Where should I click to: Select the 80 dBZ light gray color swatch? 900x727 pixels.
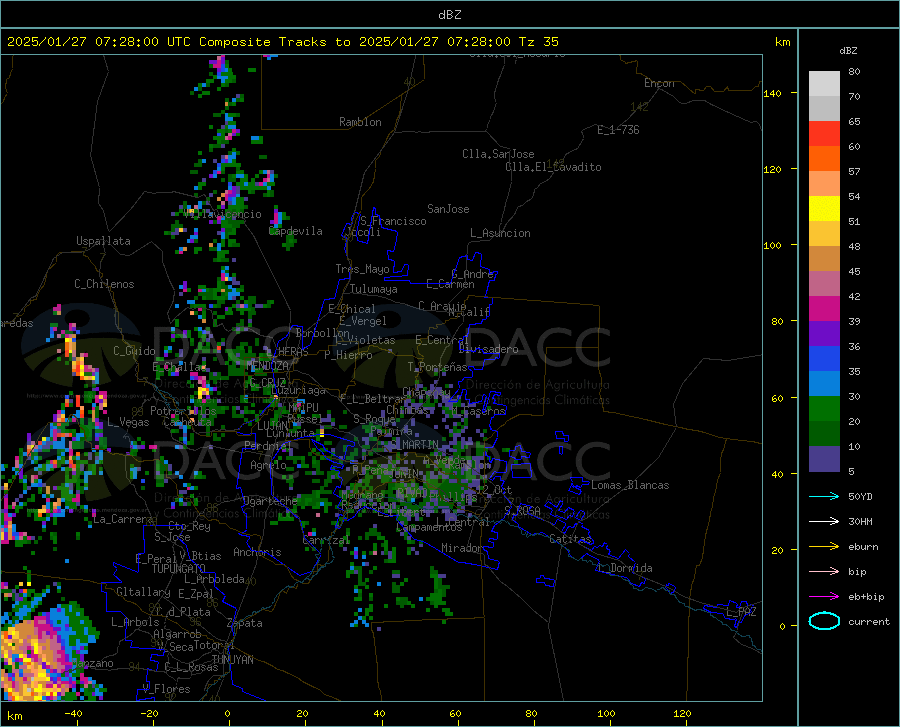824,84
